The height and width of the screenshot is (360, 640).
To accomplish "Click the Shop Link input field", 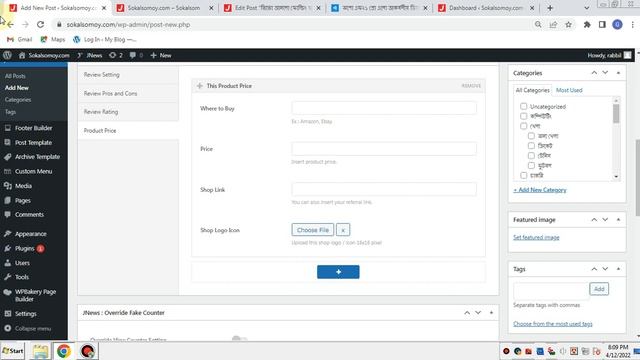I will (384, 189).
